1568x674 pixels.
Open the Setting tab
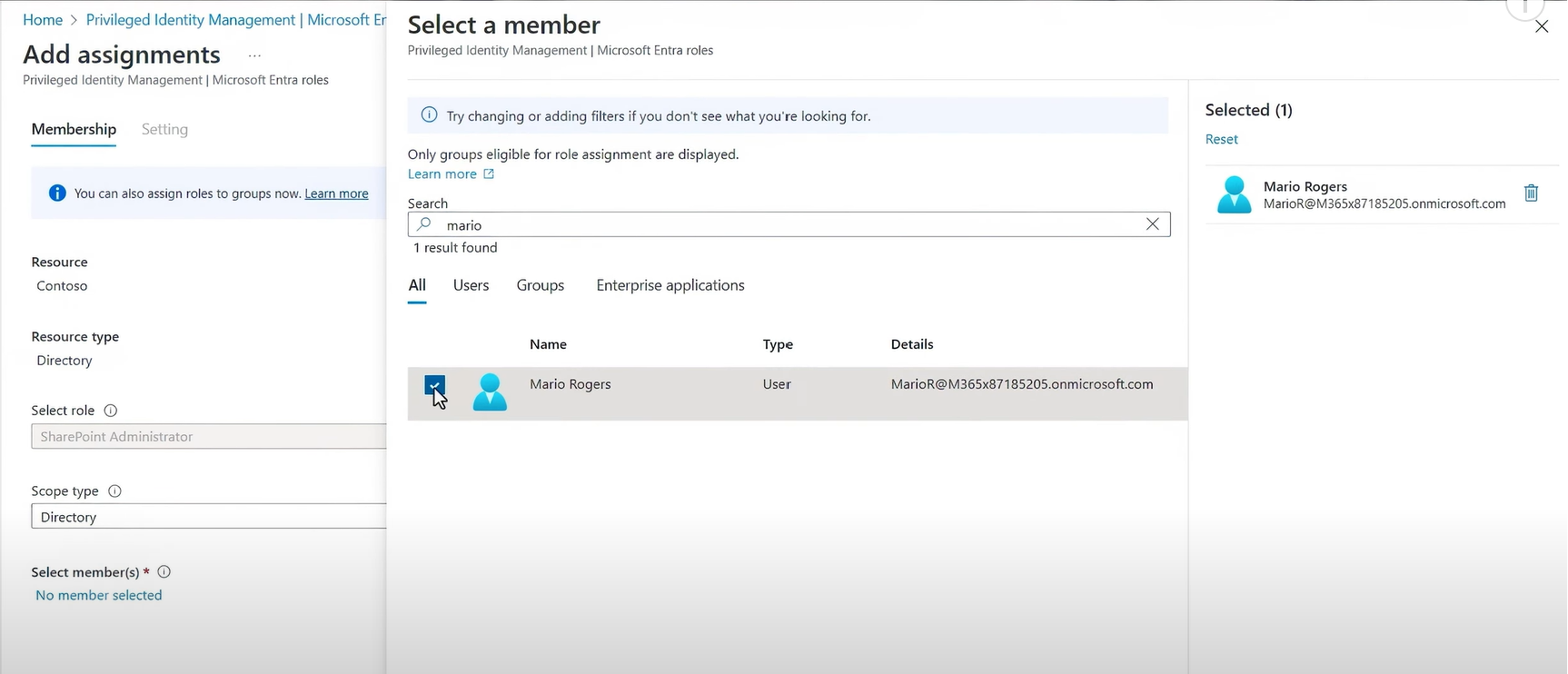click(164, 129)
